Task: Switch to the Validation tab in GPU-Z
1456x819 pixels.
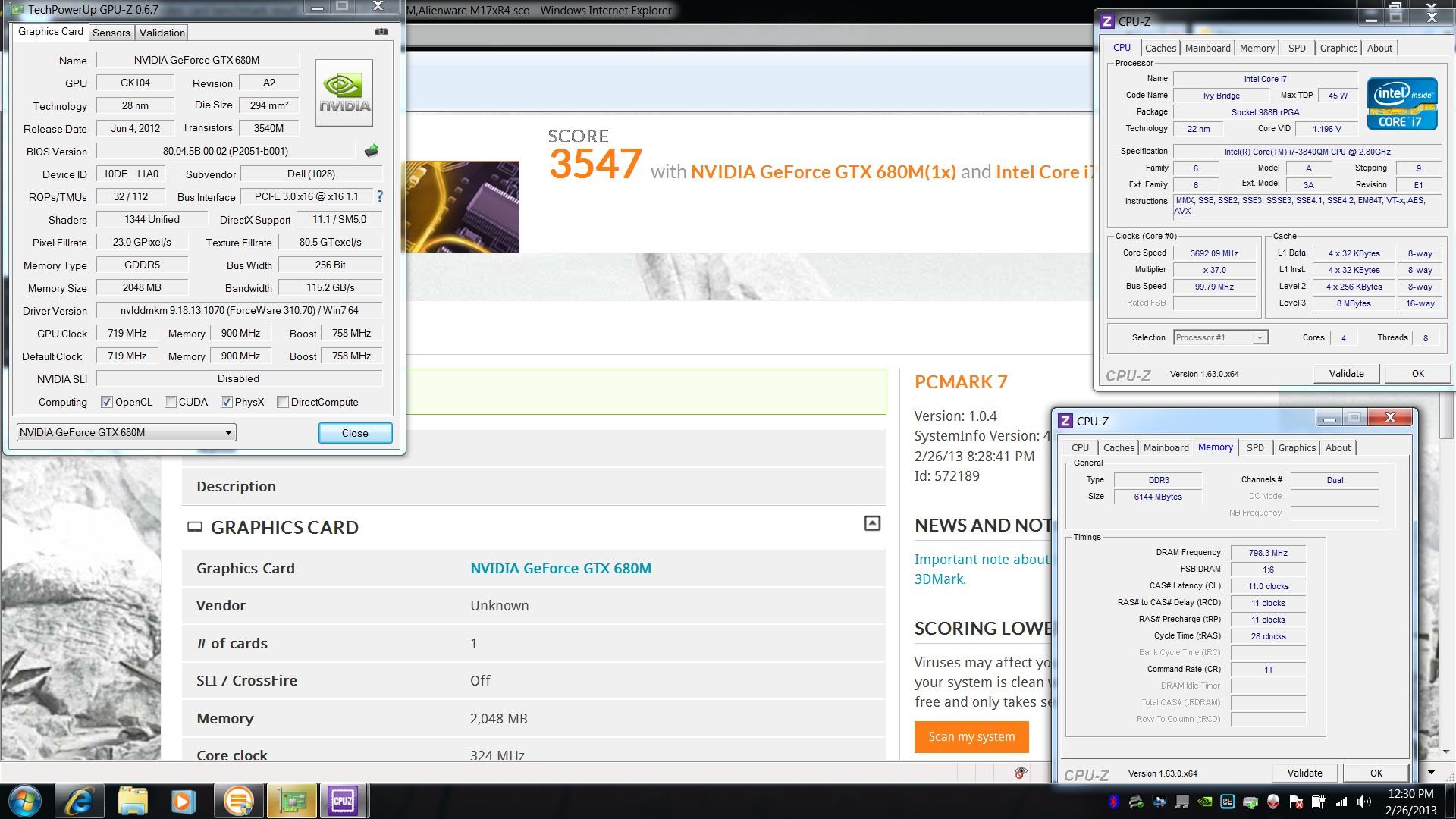Action: point(162,33)
